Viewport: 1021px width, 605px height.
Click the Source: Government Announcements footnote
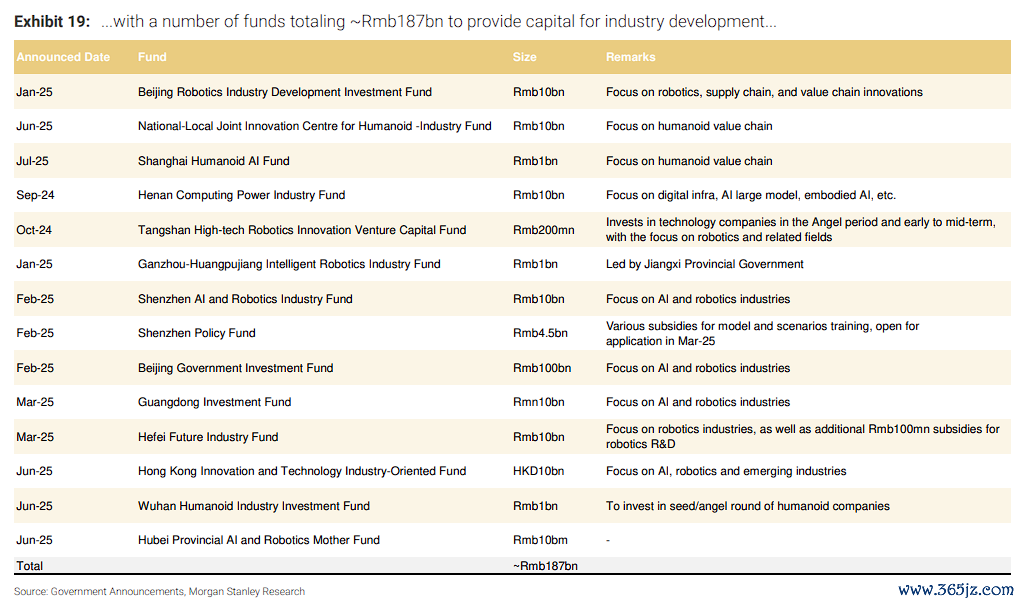click(x=159, y=591)
